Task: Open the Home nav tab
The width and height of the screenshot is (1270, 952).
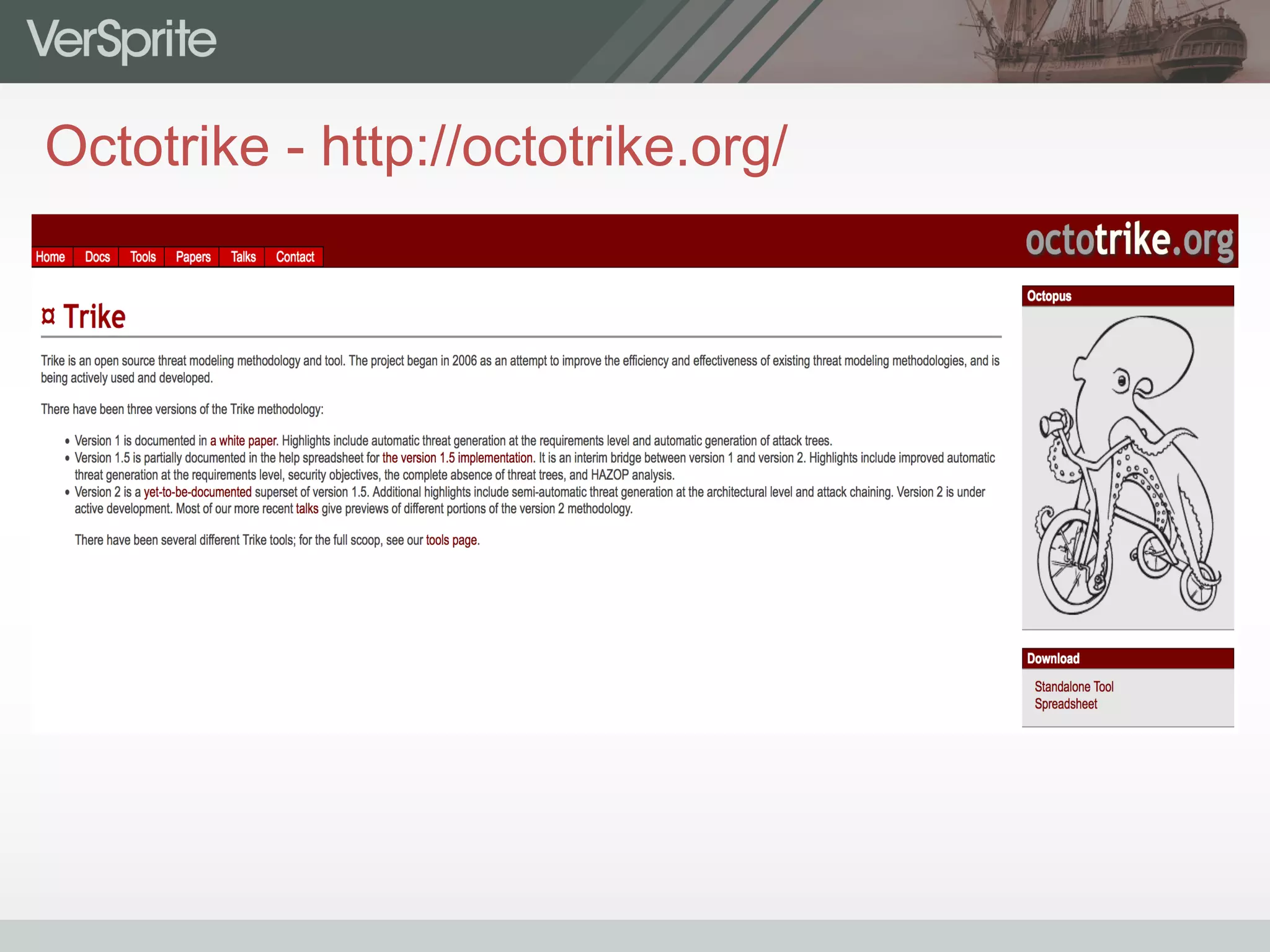Action: point(52,257)
